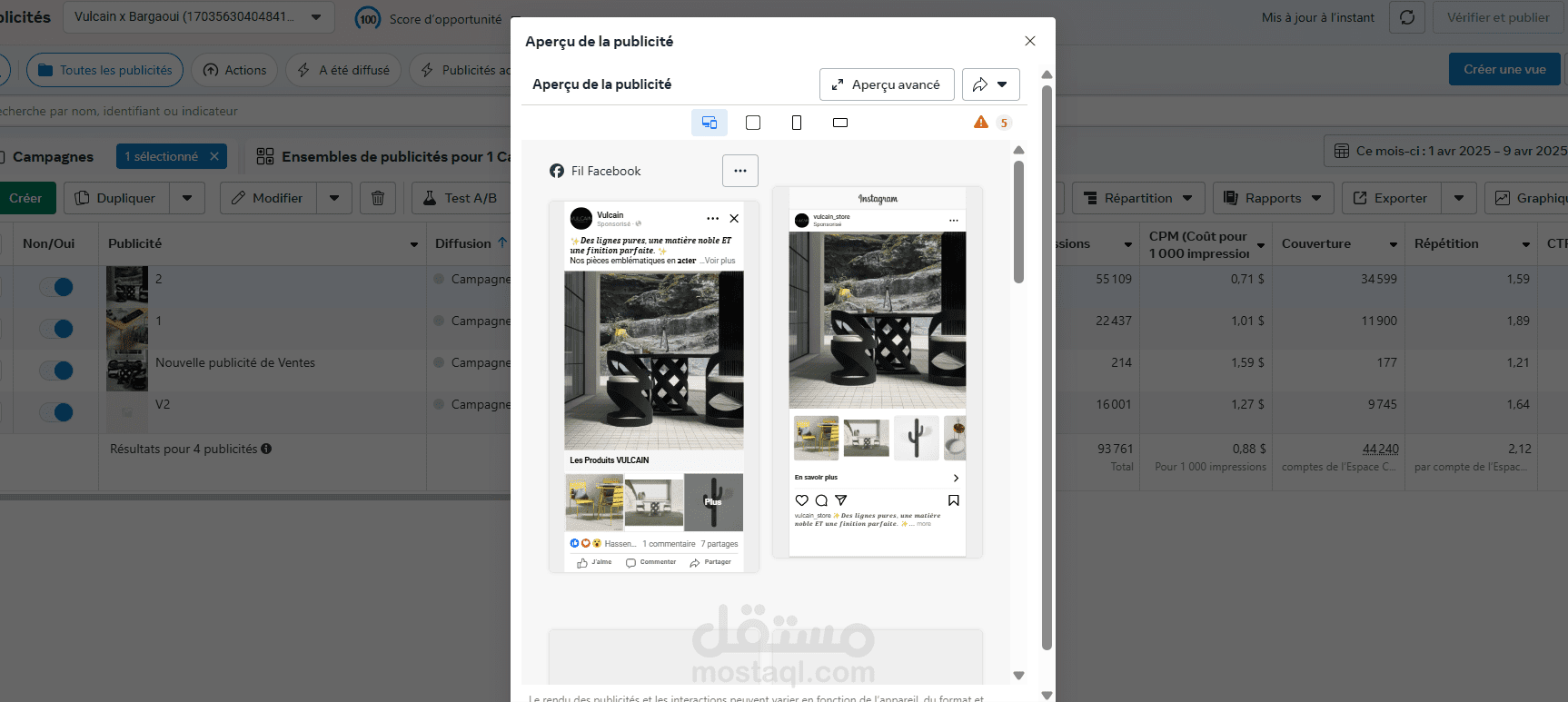Click Partager in Facebook preview
The image size is (1568, 702).
point(710,562)
